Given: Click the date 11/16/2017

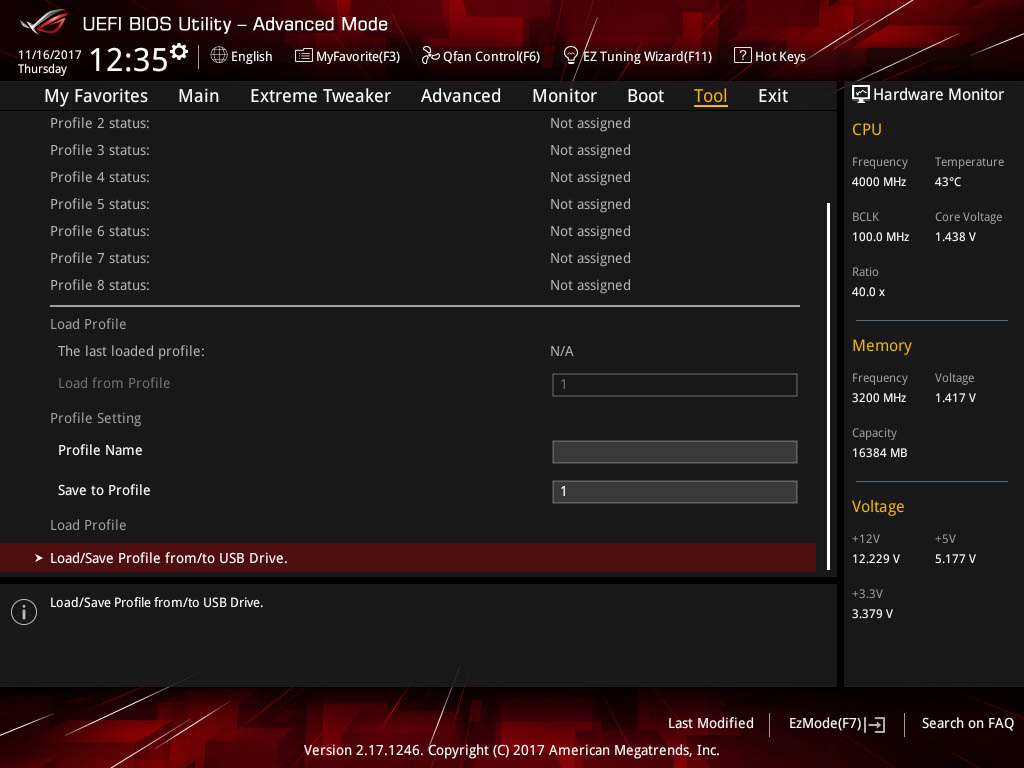Looking at the screenshot, I should point(50,55).
